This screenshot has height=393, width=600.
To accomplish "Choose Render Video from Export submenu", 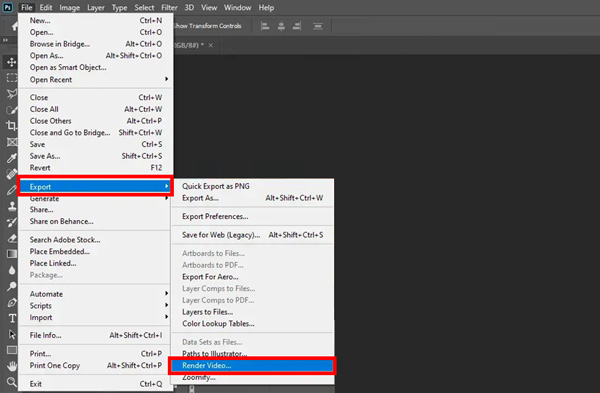I will [252, 365].
